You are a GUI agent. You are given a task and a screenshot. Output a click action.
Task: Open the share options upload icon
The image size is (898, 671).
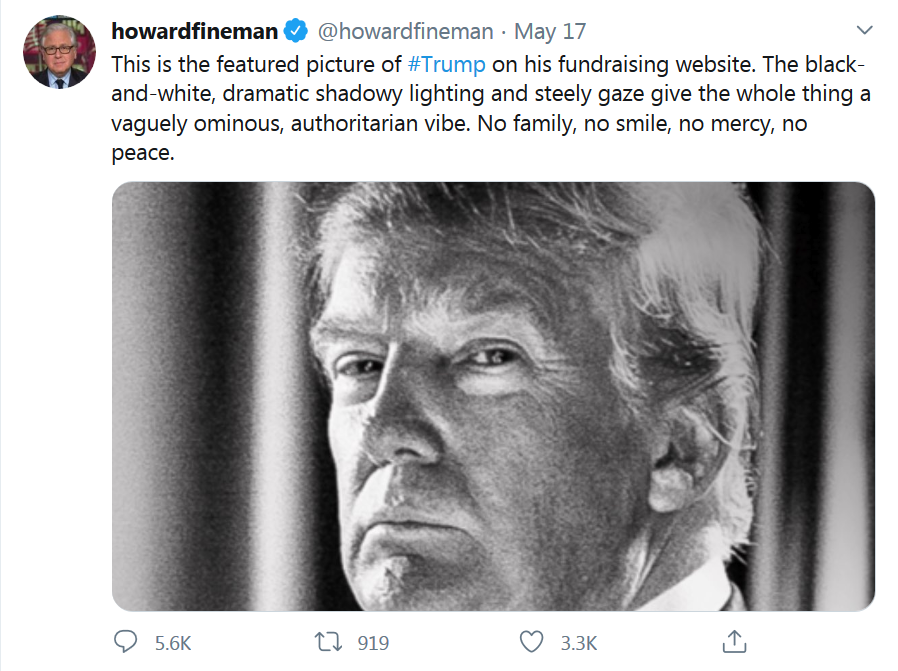click(734, 641)
